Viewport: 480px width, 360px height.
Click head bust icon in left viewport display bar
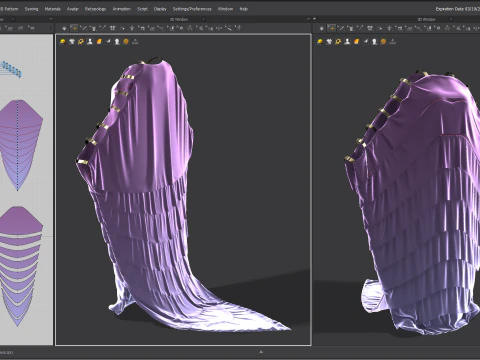117,41
